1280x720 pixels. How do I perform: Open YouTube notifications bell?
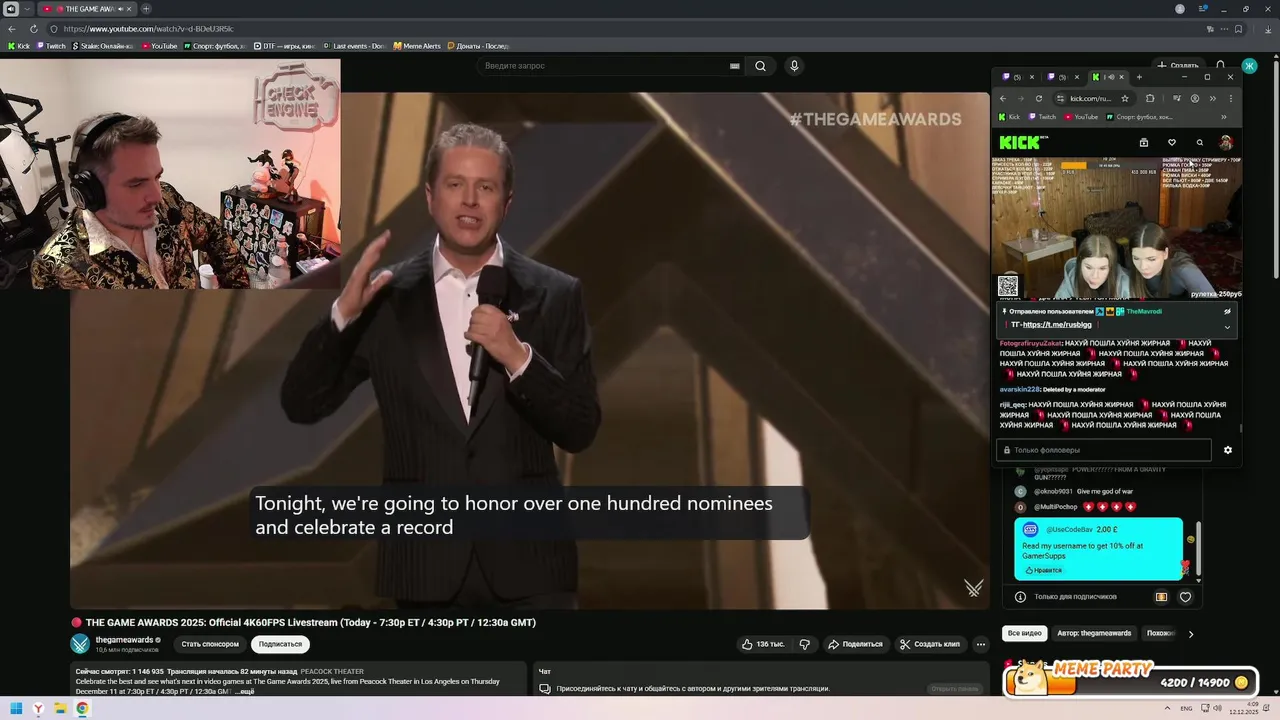point(1221,65)
